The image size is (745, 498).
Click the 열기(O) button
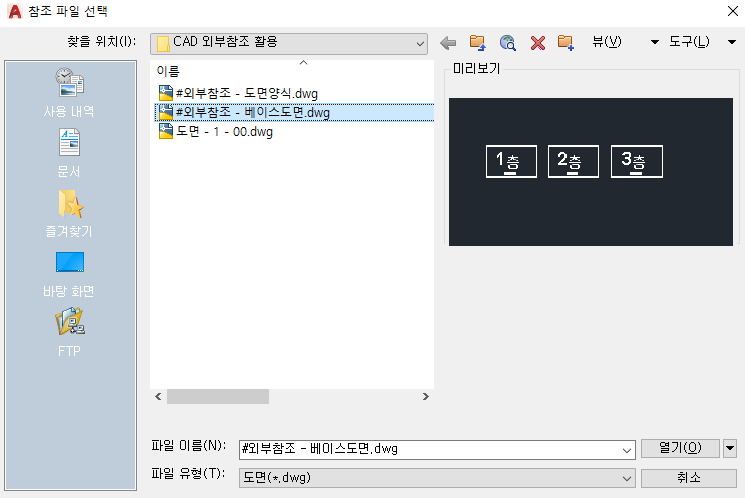tap(680, 448)
